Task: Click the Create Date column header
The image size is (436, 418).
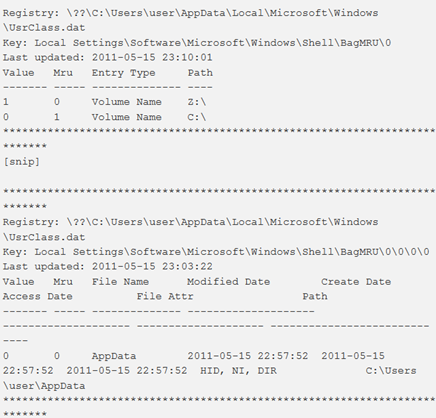Action: point(356,282)
